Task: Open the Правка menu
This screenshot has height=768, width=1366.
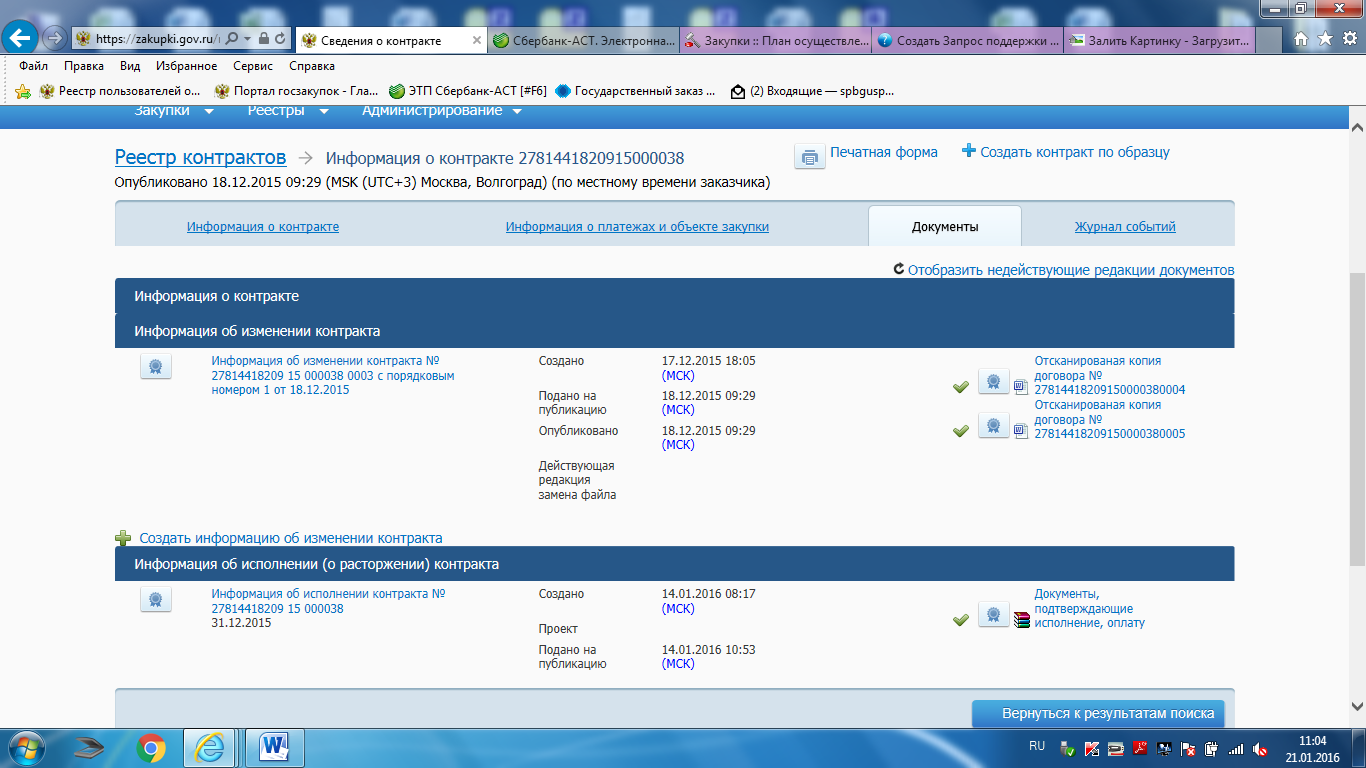Action: point(84,66)
